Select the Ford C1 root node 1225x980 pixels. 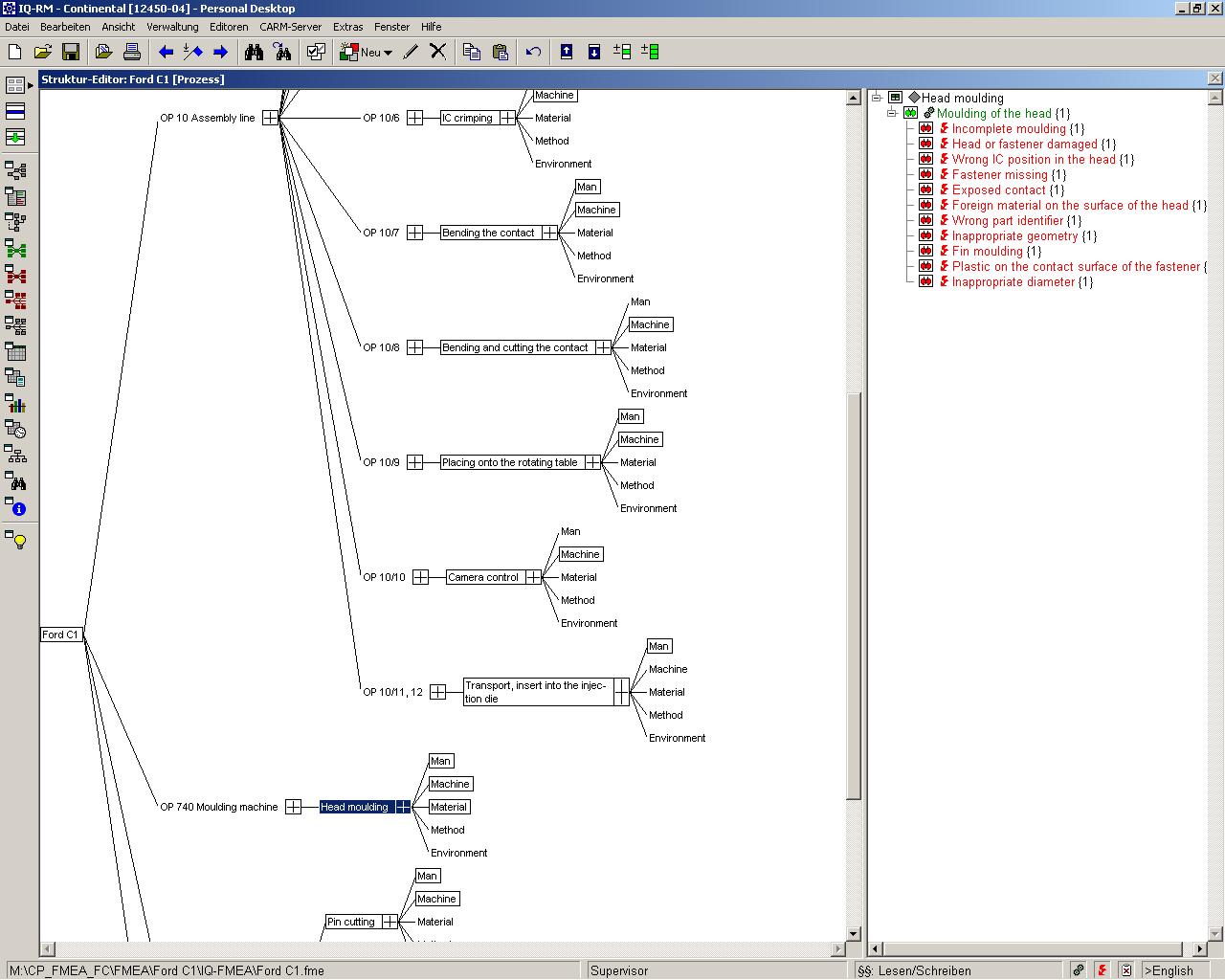[60, 635]
